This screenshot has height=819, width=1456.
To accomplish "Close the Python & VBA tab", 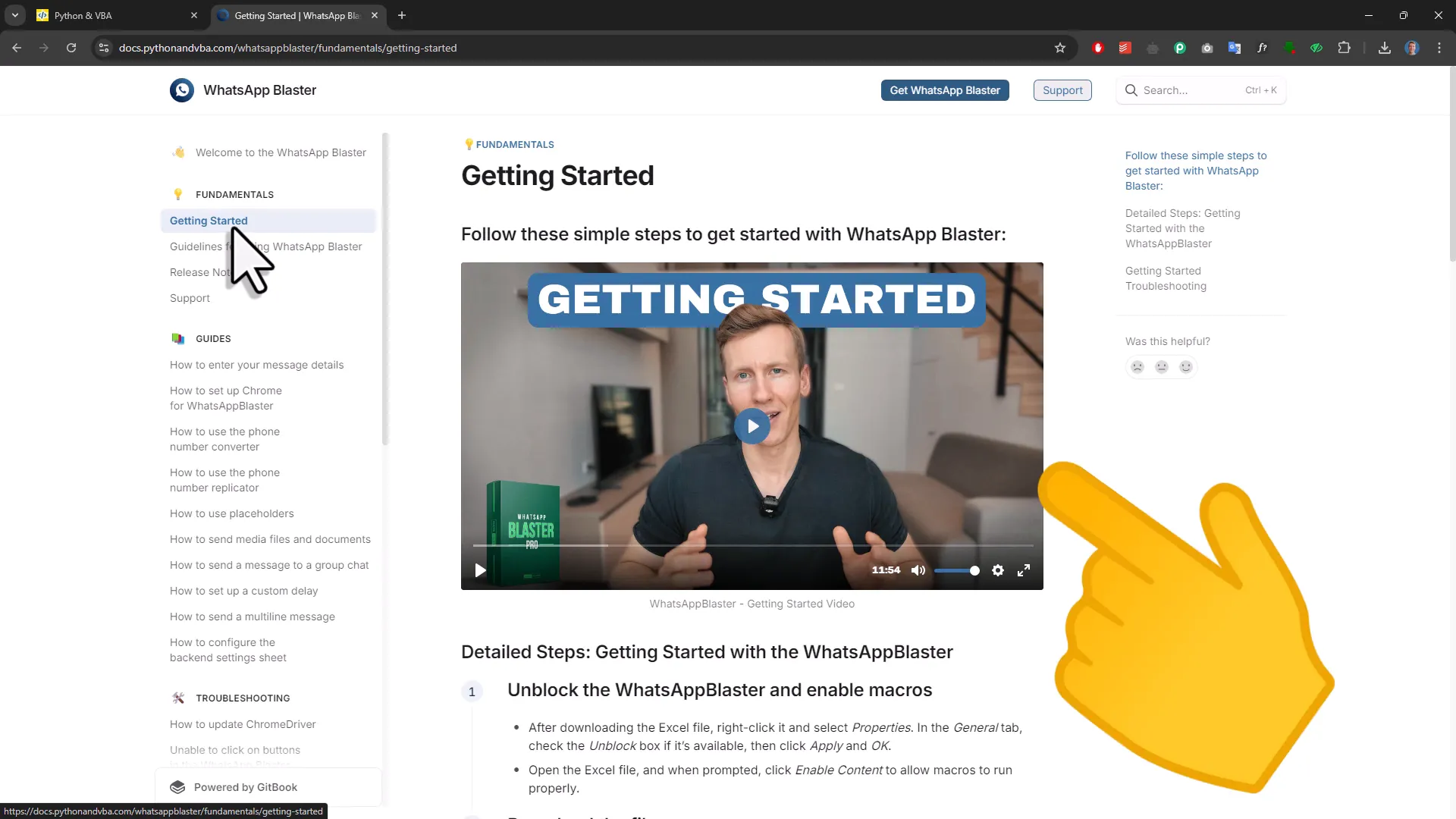I will [x=194, y=15].
